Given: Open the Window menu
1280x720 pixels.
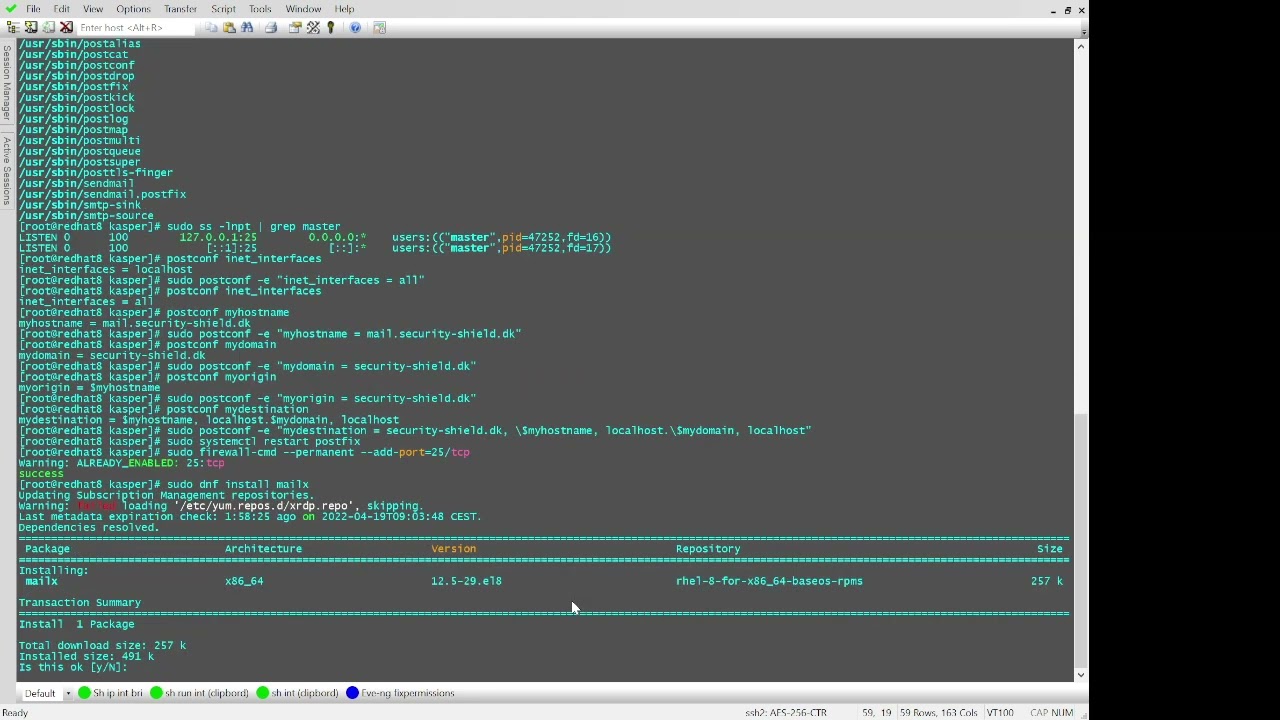Looking at the screenshot, I should tap(303, 9).
